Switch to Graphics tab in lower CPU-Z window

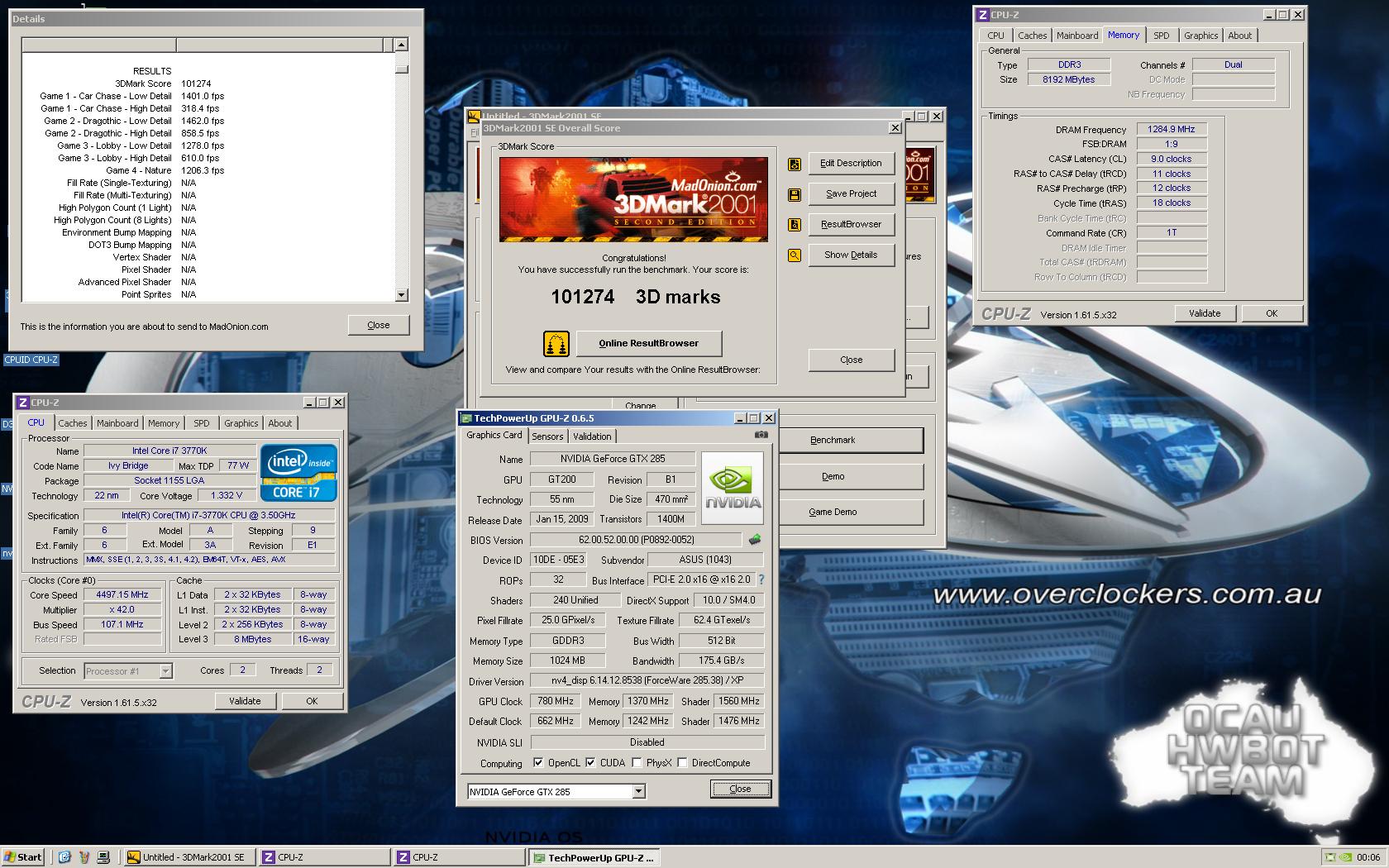241,423
